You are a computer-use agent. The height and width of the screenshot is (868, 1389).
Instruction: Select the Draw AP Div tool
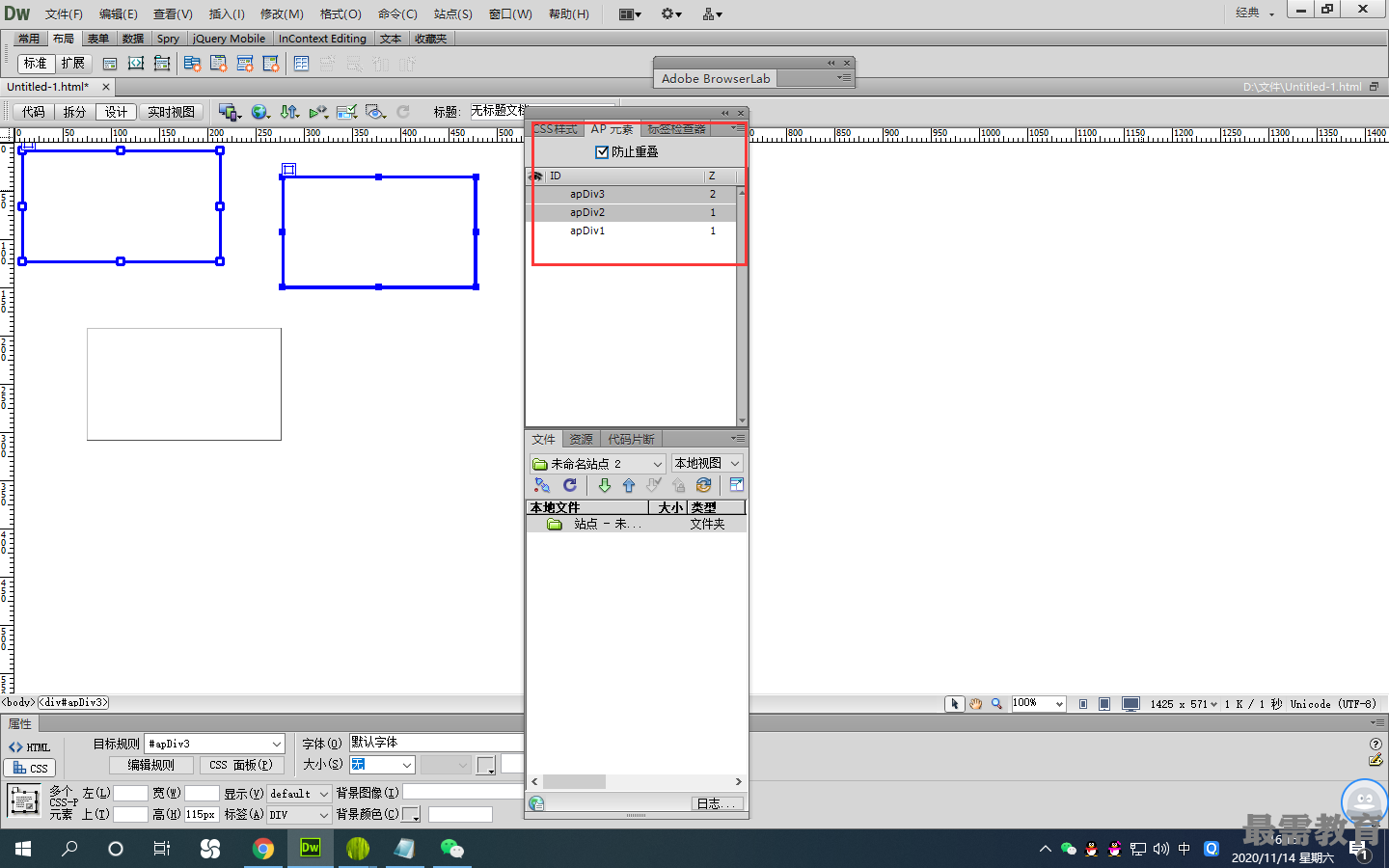point(162,64)
